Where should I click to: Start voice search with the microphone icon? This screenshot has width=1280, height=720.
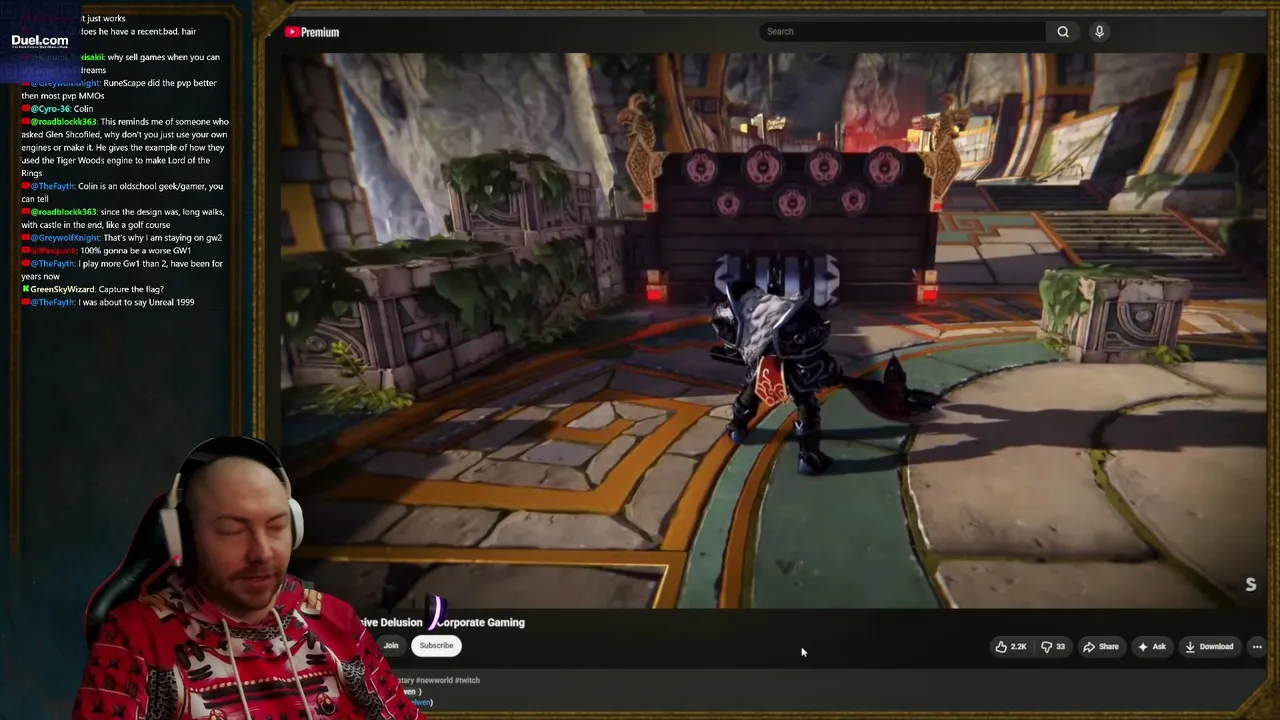1099,31
